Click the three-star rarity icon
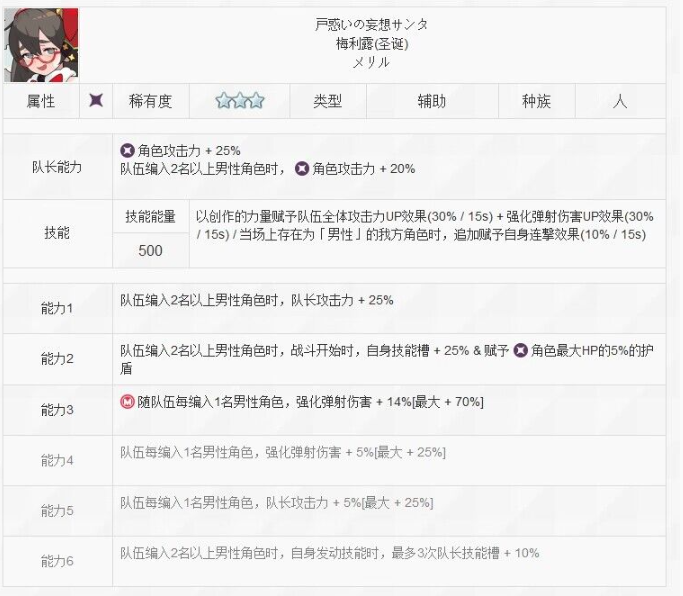Viewport: 683px width, 596px height. pos(240,101)
